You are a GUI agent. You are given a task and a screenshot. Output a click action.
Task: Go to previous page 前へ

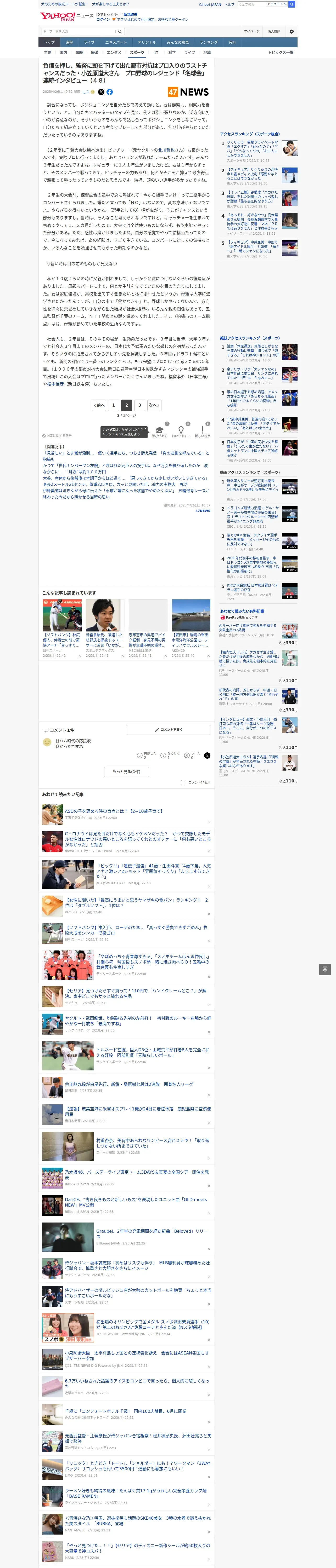click(x=99, y=405)
